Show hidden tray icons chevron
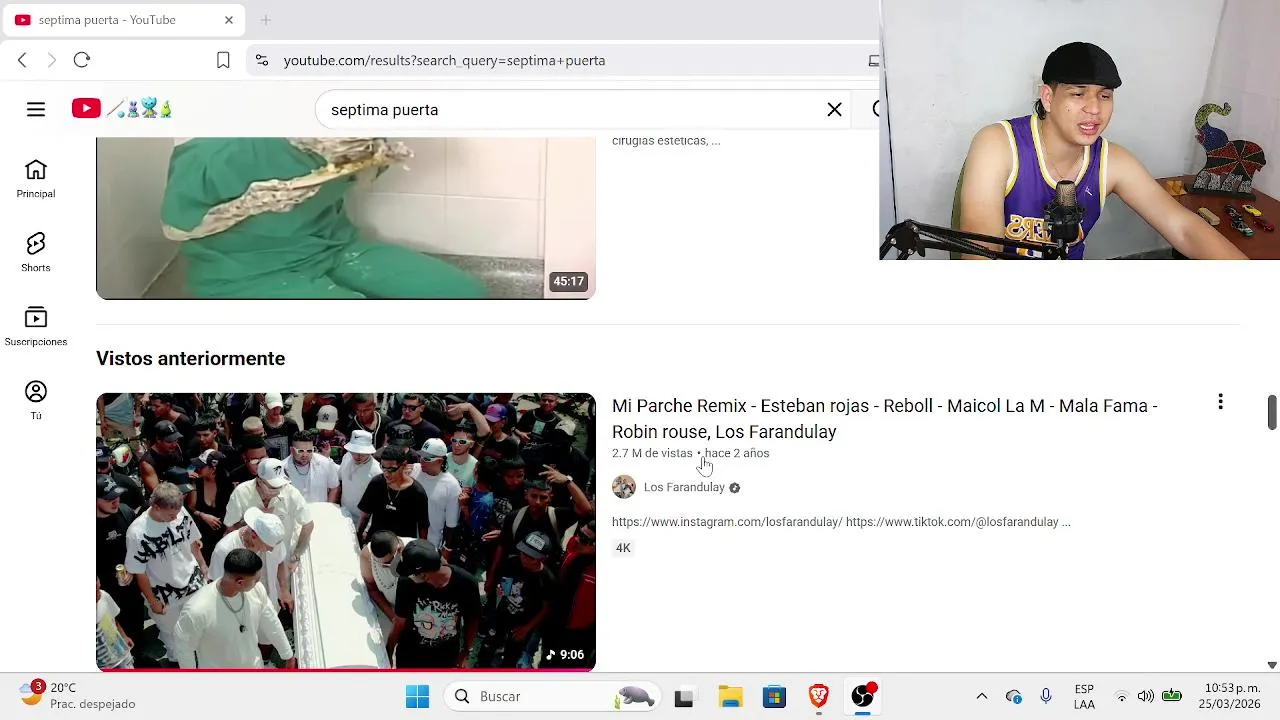This screenshot has width=1280, height=720. (982, 696)
